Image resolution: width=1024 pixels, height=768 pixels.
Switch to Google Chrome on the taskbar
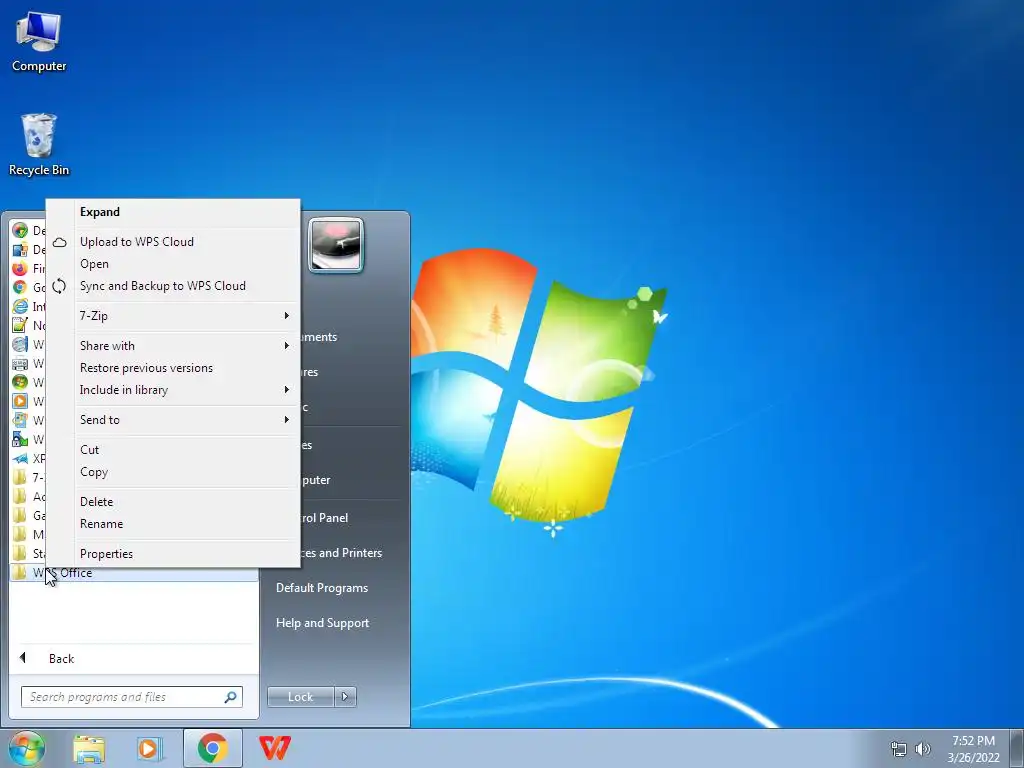213,748
